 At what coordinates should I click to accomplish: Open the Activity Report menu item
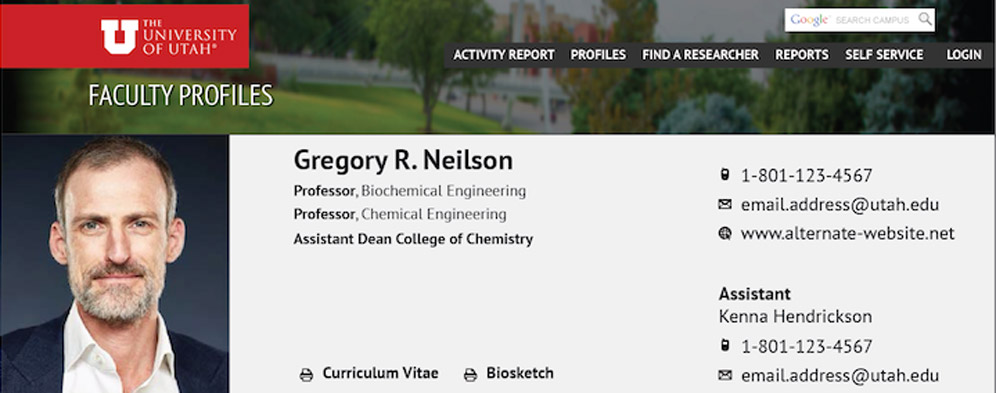(504, 55)
